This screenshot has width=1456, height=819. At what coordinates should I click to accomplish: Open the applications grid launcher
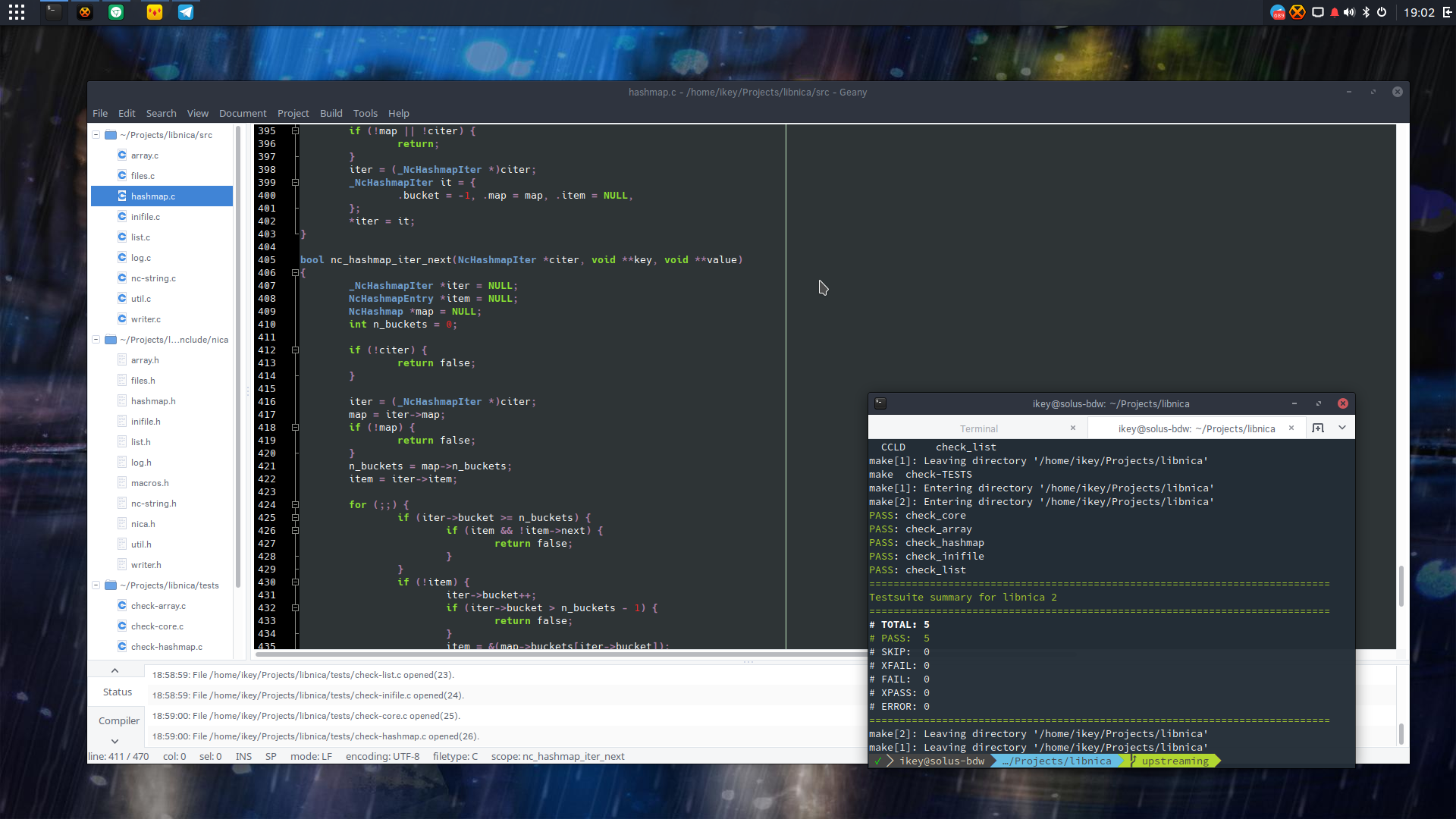point(17,12)
